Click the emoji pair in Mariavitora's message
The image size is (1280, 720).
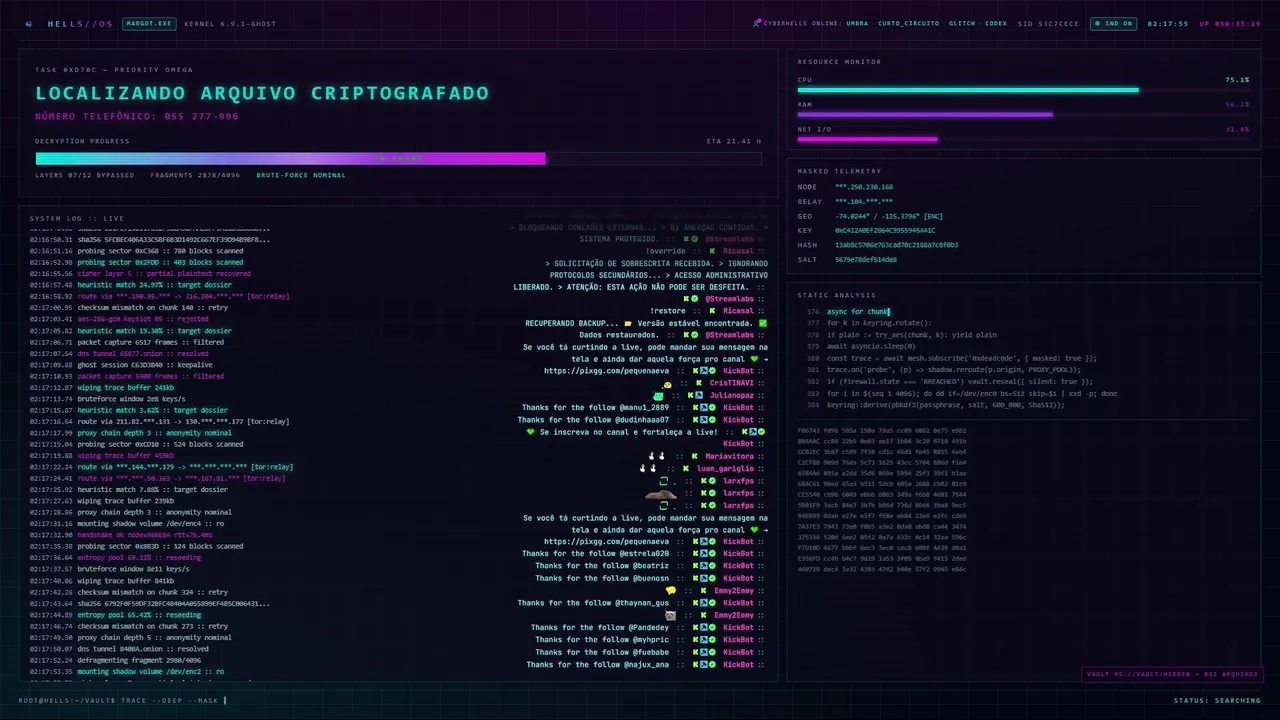click(x=656, y=456)
